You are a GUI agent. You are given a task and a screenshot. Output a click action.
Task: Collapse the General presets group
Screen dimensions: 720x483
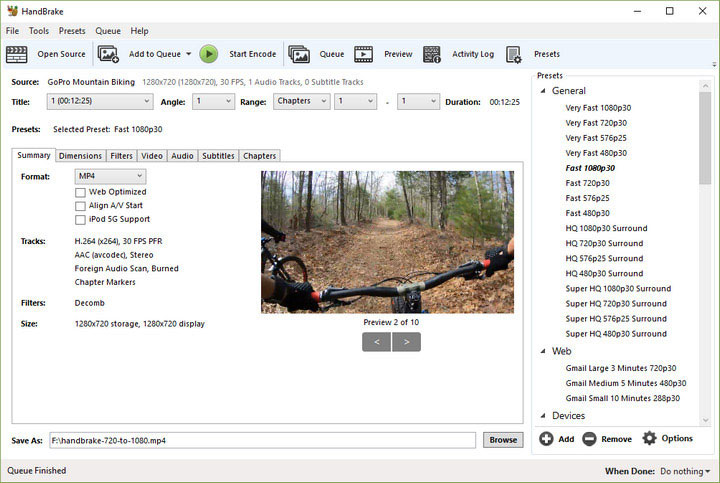pos(543,91)
